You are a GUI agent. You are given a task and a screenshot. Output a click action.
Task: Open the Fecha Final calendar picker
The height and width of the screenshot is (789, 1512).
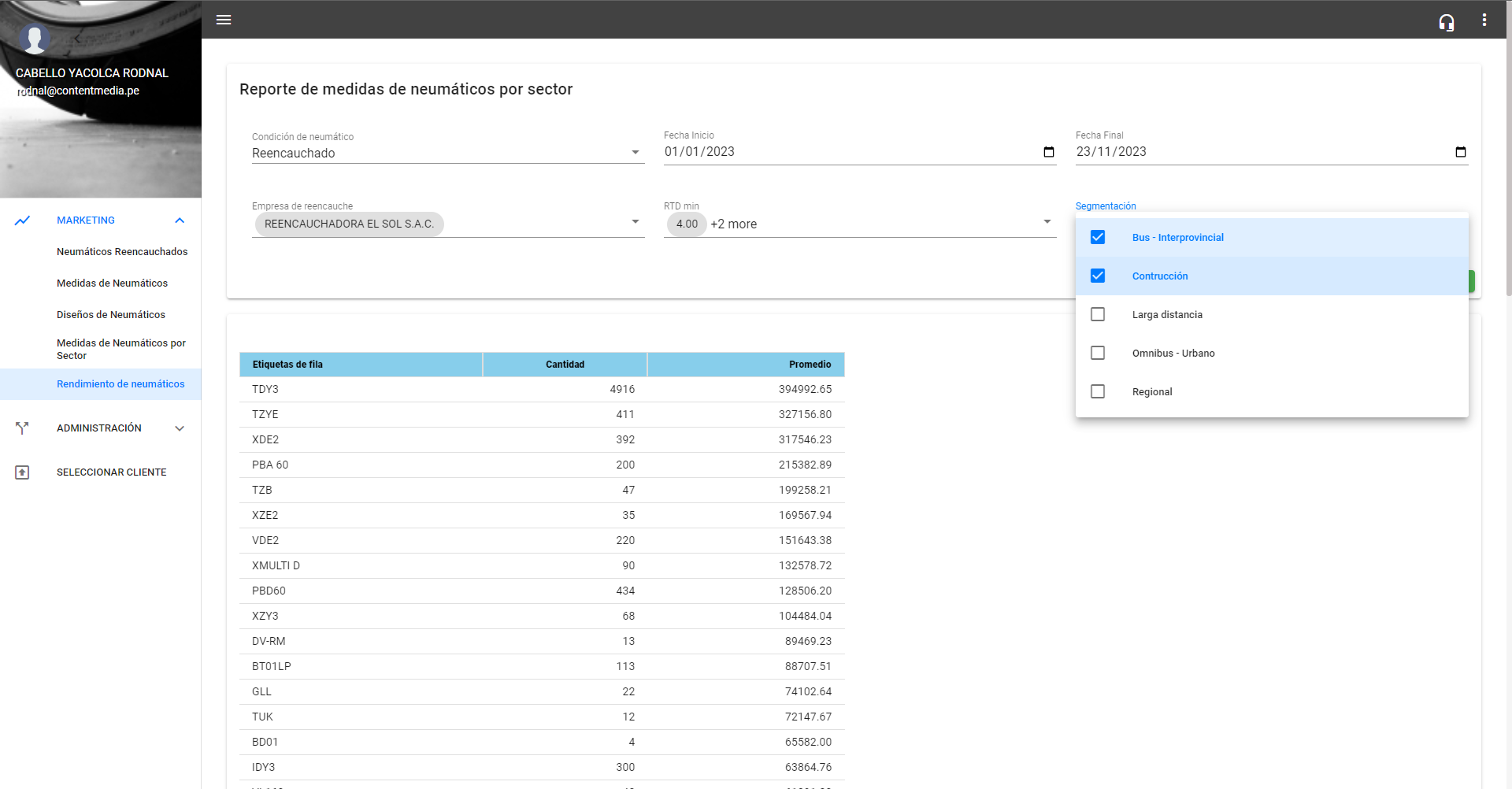pyautogui.click(x=1460, y=152)
